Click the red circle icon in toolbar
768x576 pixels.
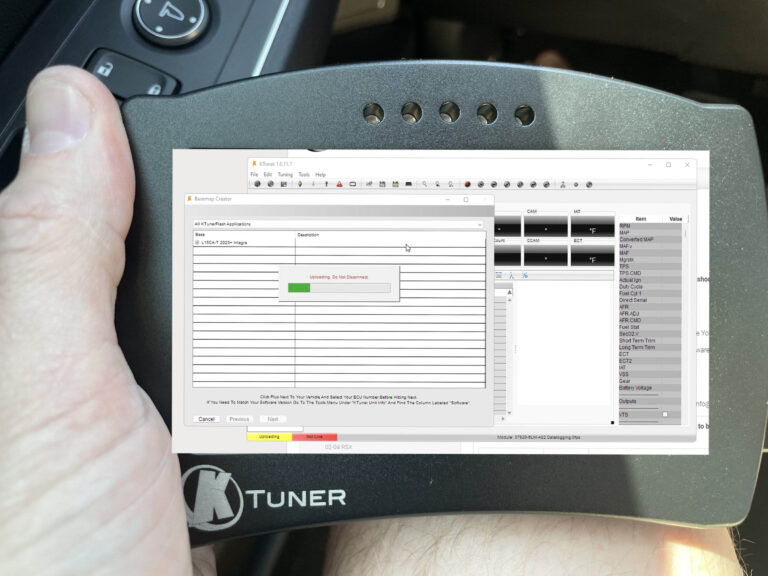pos(466,184)
